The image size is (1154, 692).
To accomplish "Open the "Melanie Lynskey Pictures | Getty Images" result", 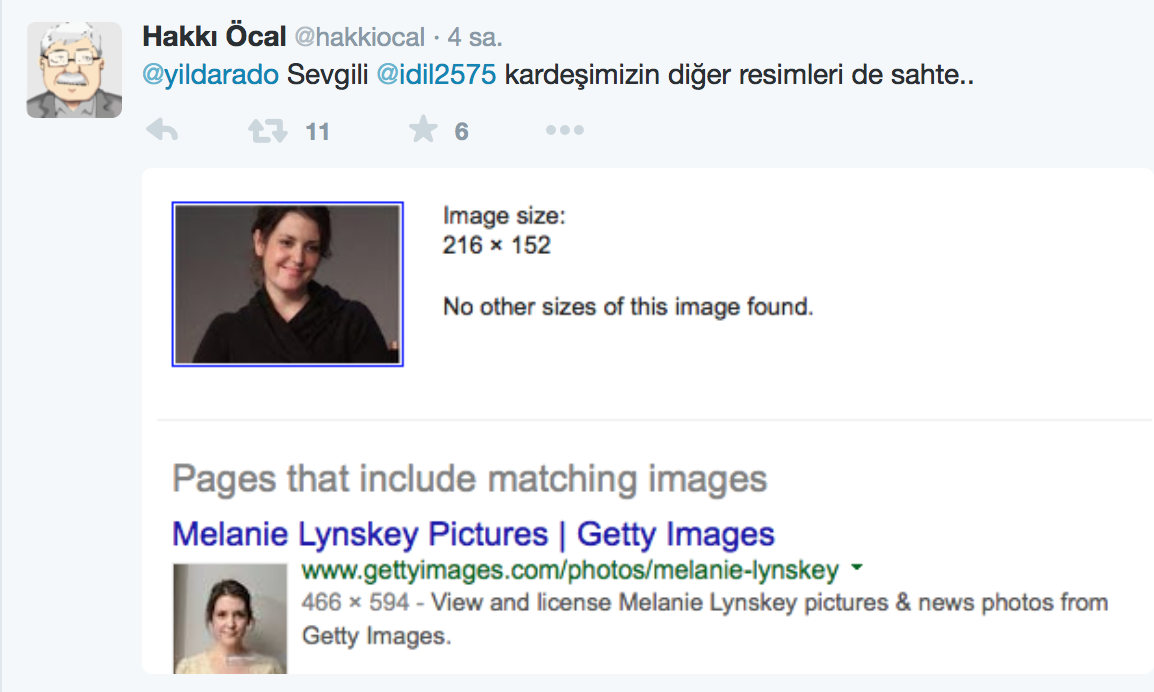I will pyautogui.click(x=473, y=533).
